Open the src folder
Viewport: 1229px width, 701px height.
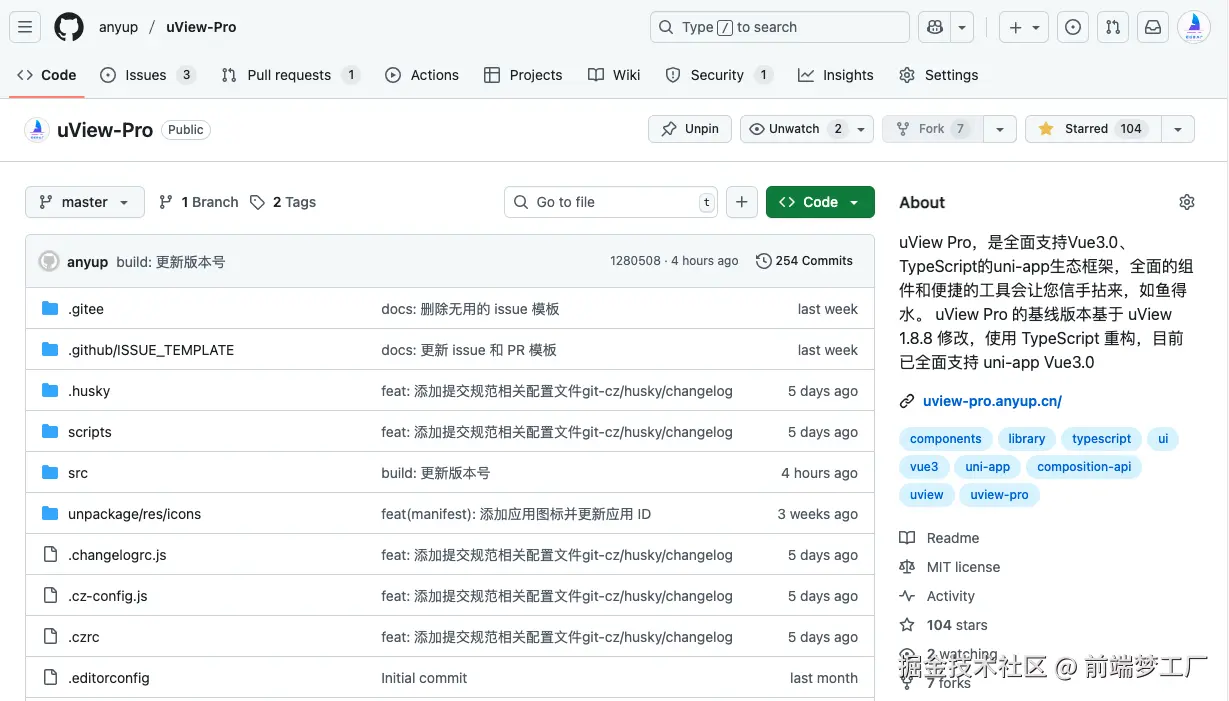(78, 473)
